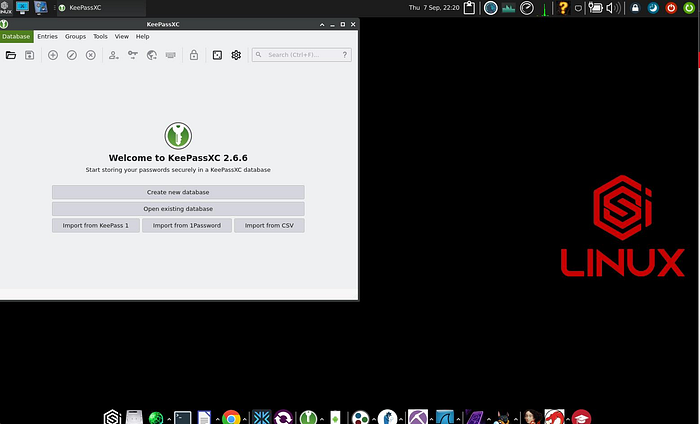The image size is (700, 424).
Task: Open the Password Generator dice icon
Action: click(x=217, y=55)
